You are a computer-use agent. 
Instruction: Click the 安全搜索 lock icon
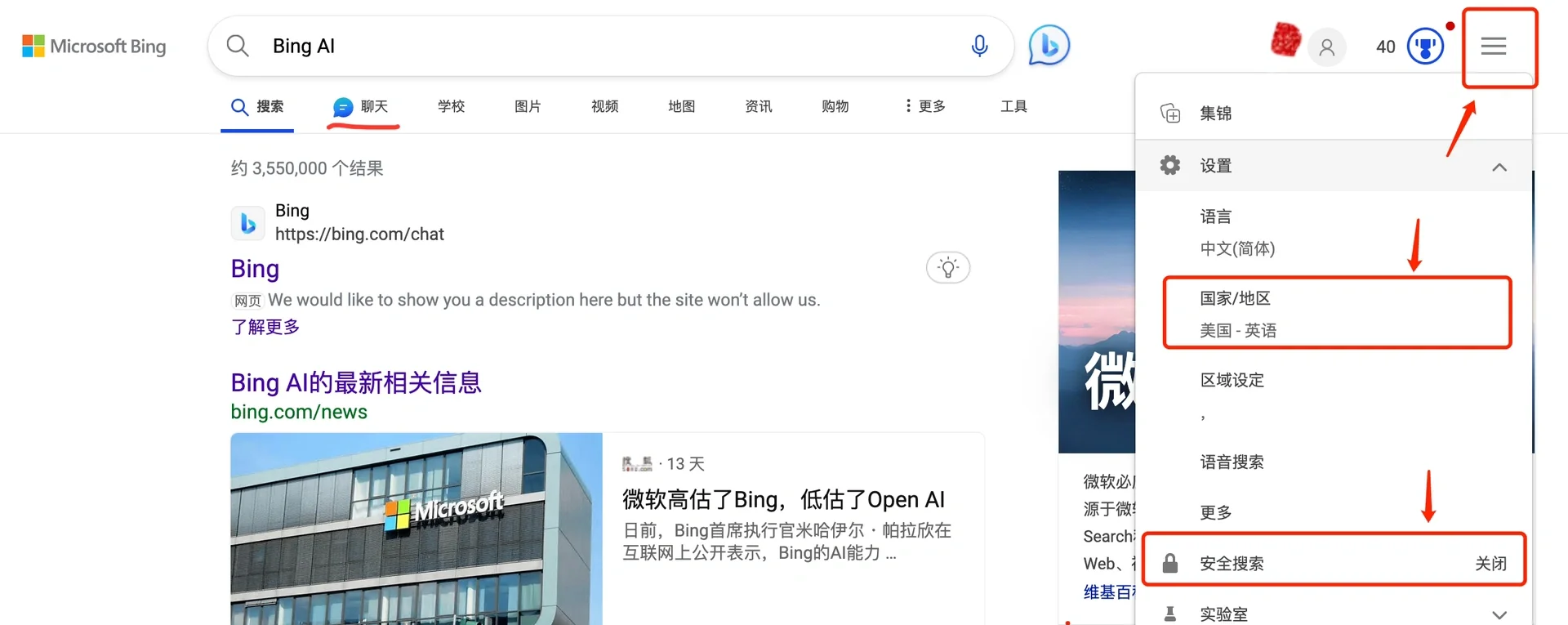tap(1170, 563)
